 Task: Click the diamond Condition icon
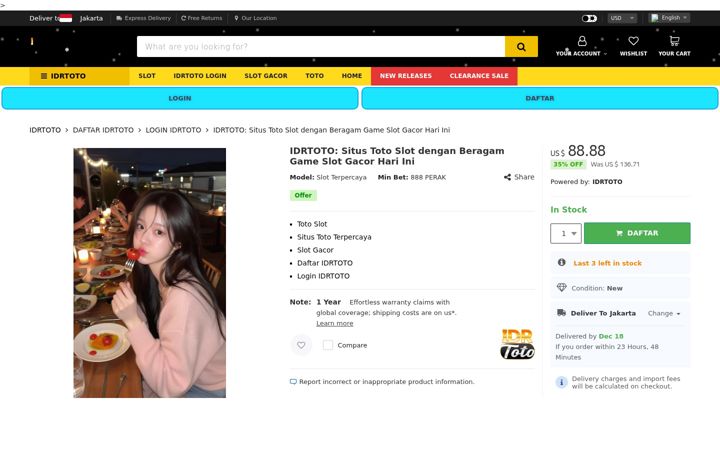(x=562, y=287)
